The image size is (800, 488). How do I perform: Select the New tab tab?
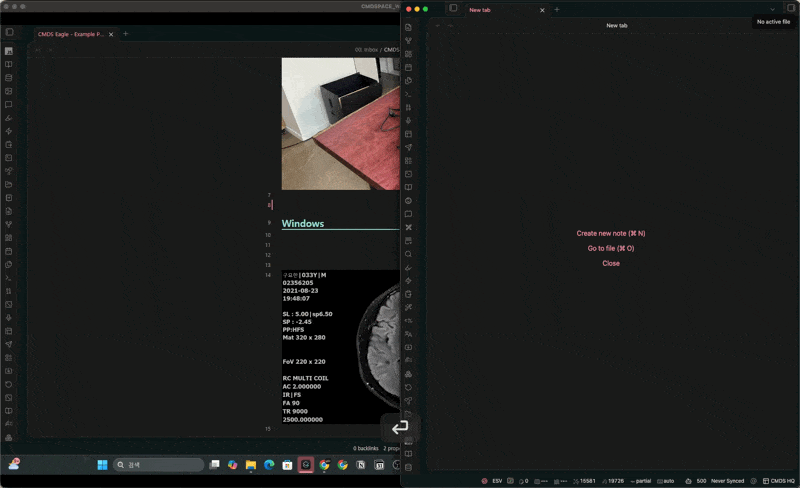pos(480,10)
